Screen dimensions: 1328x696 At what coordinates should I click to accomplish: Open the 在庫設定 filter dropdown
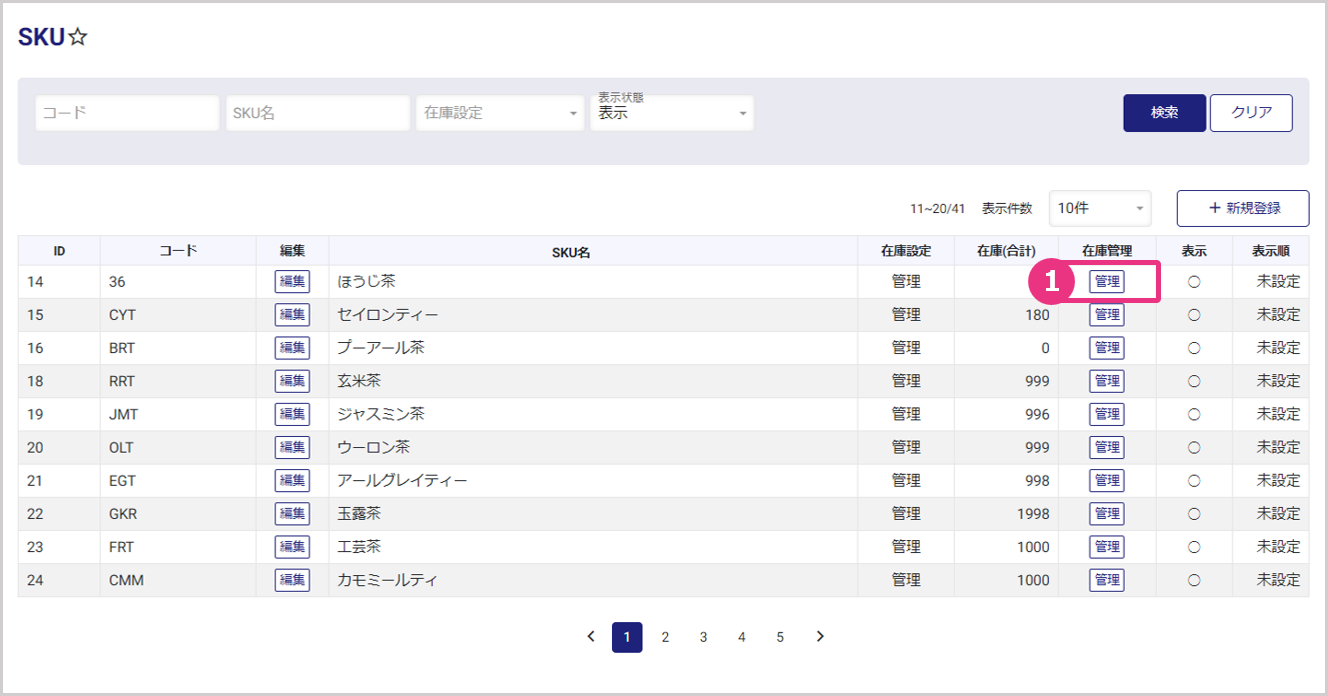point(500,113)
